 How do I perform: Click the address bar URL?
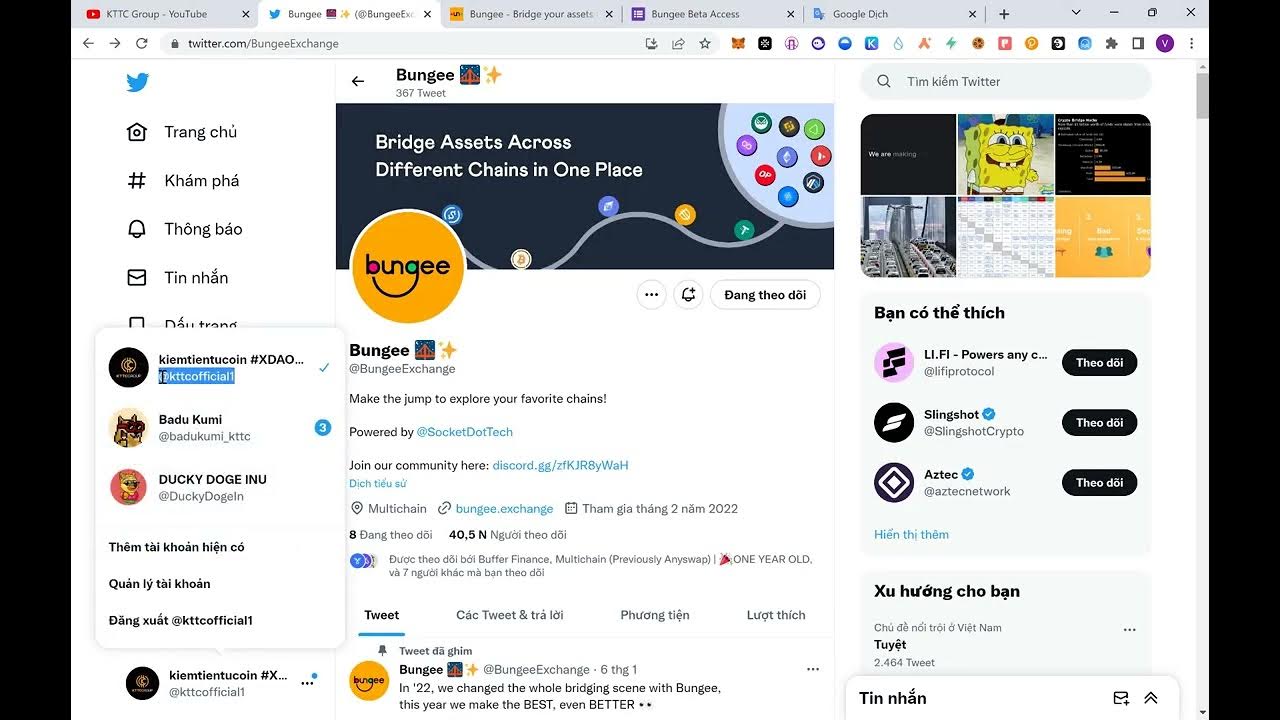point(263,43)
